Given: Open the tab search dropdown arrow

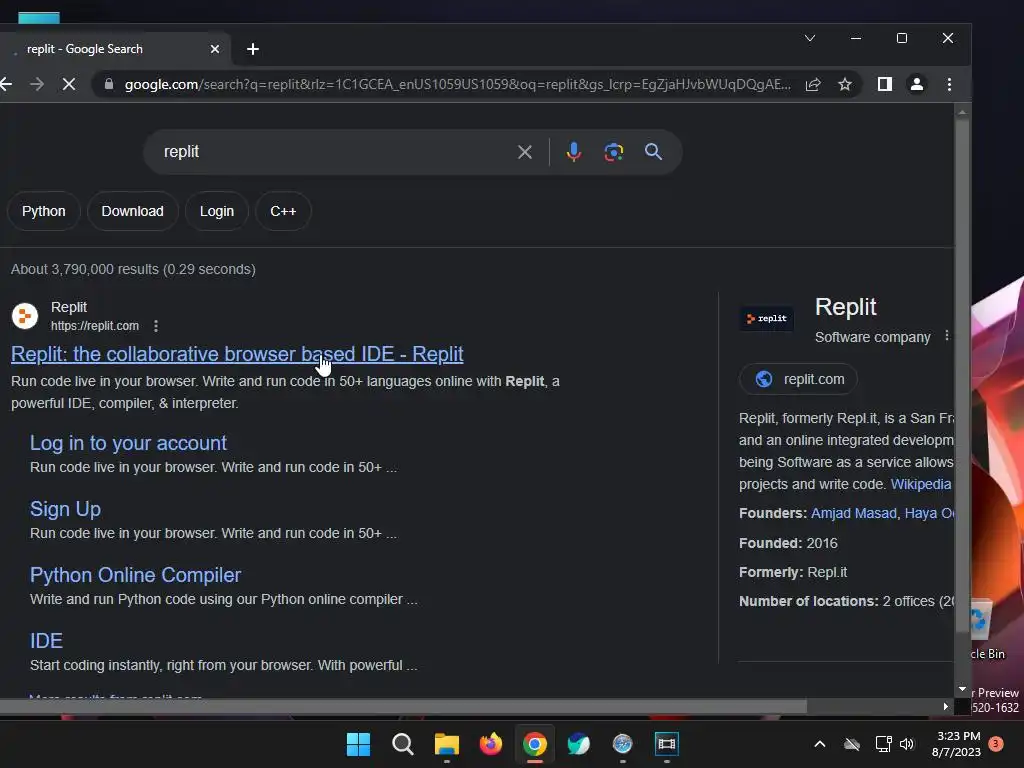Looking at the screenshot, I should (810, 38).
